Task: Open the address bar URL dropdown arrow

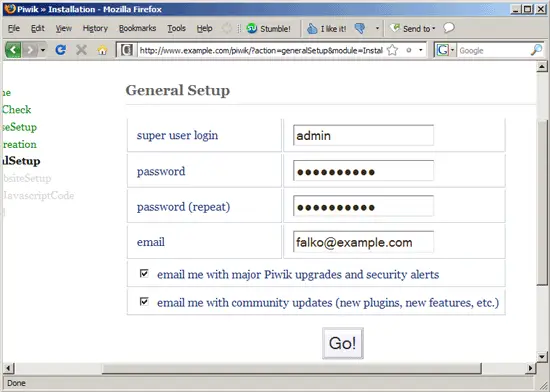Action: coord(421,50)
